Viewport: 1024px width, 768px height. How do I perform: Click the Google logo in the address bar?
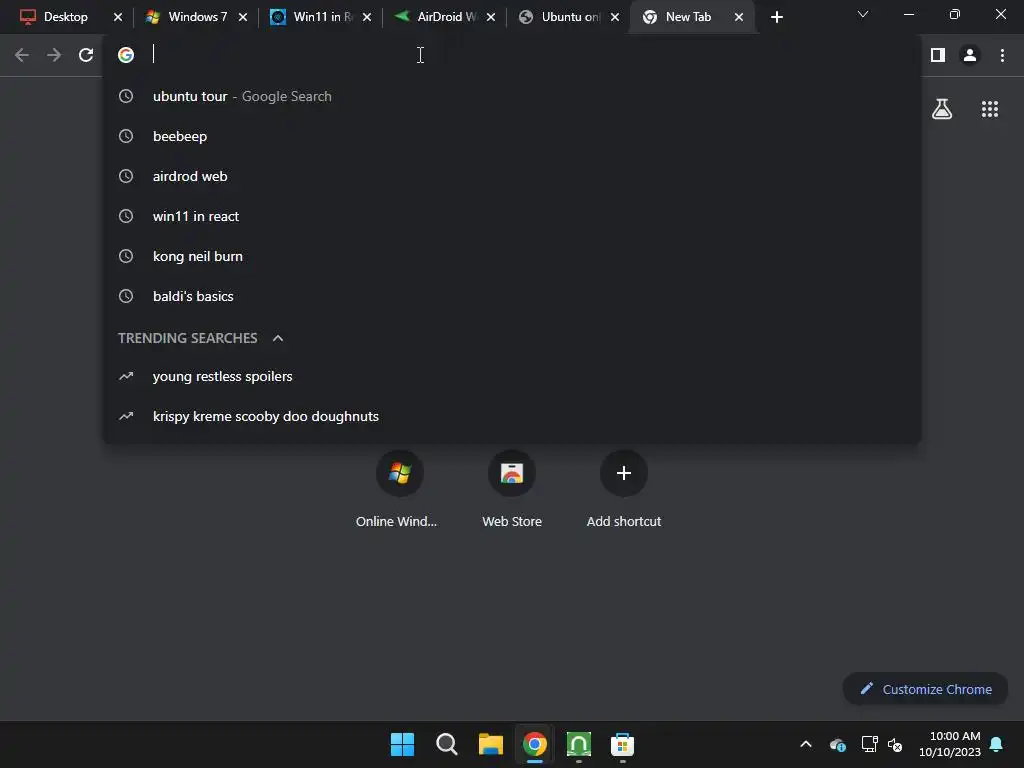(126, 55)
